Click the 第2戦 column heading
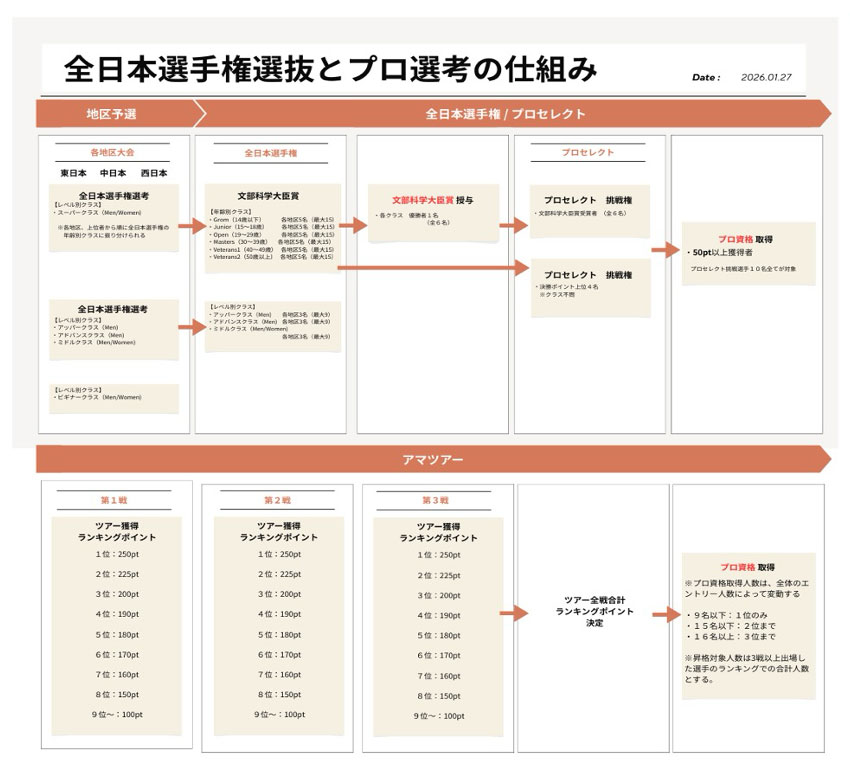This screenshot has width=850, height=770. 277,500
